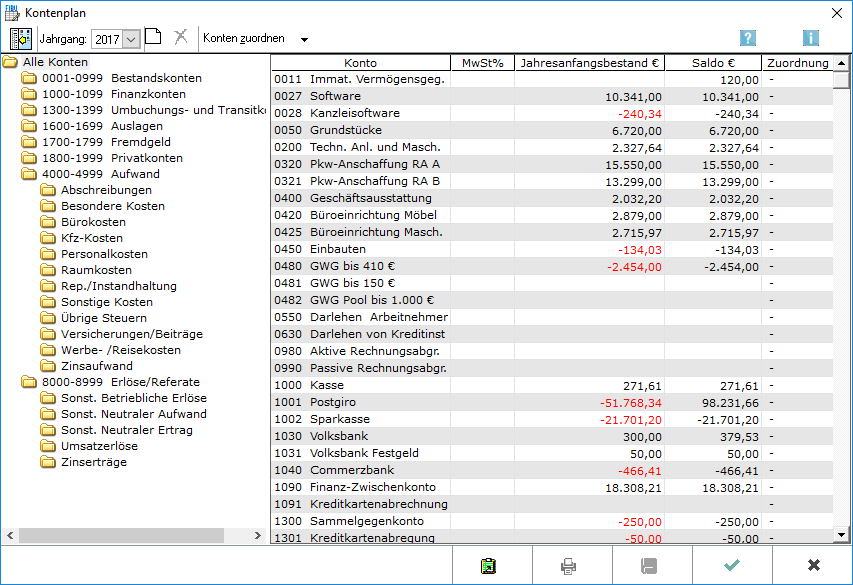Save using the floppy disk icon
The height and width of the screenshot is (585, 853).
point(648,566)
